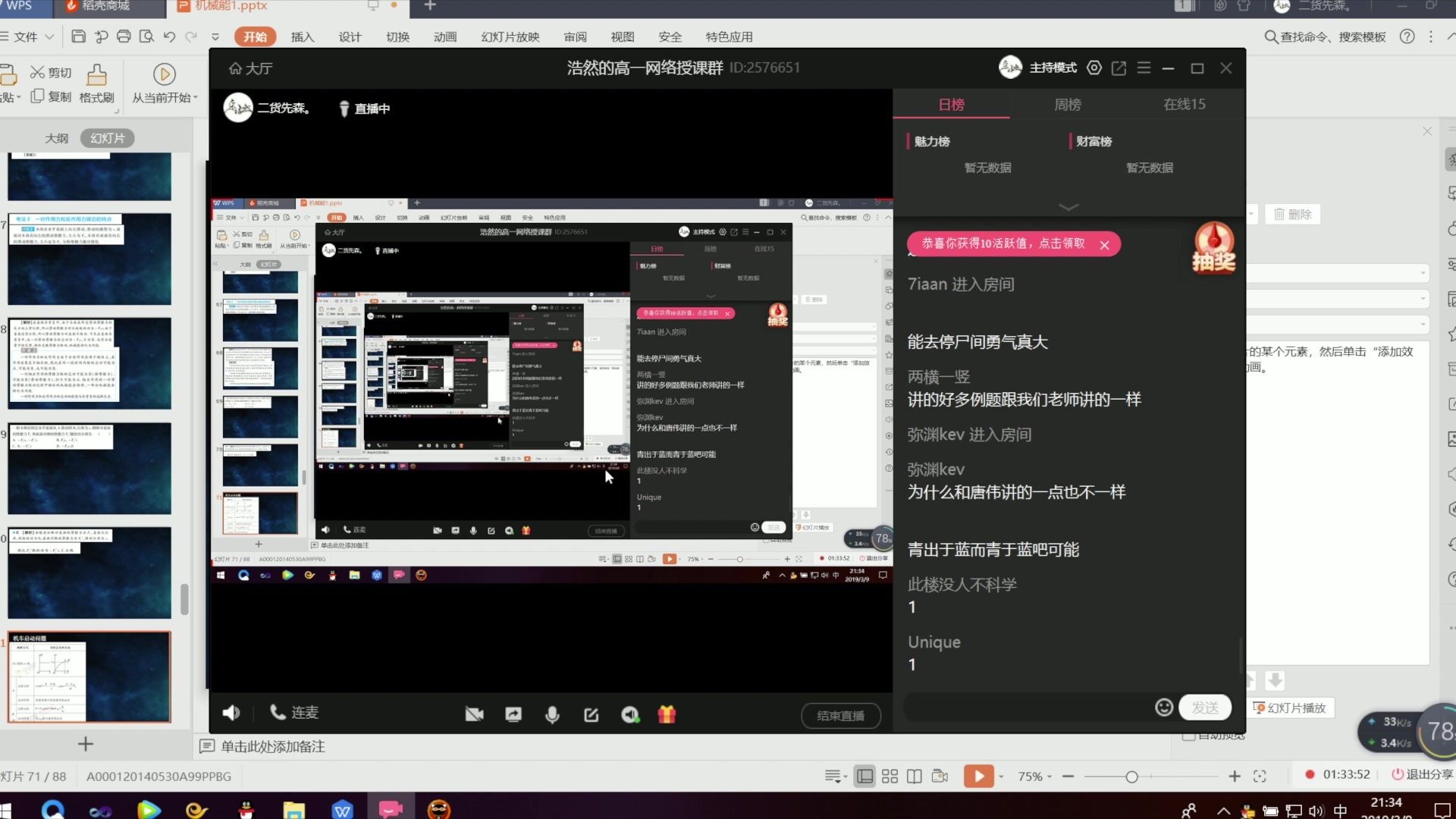Open the screen share icon

point(513,714)
